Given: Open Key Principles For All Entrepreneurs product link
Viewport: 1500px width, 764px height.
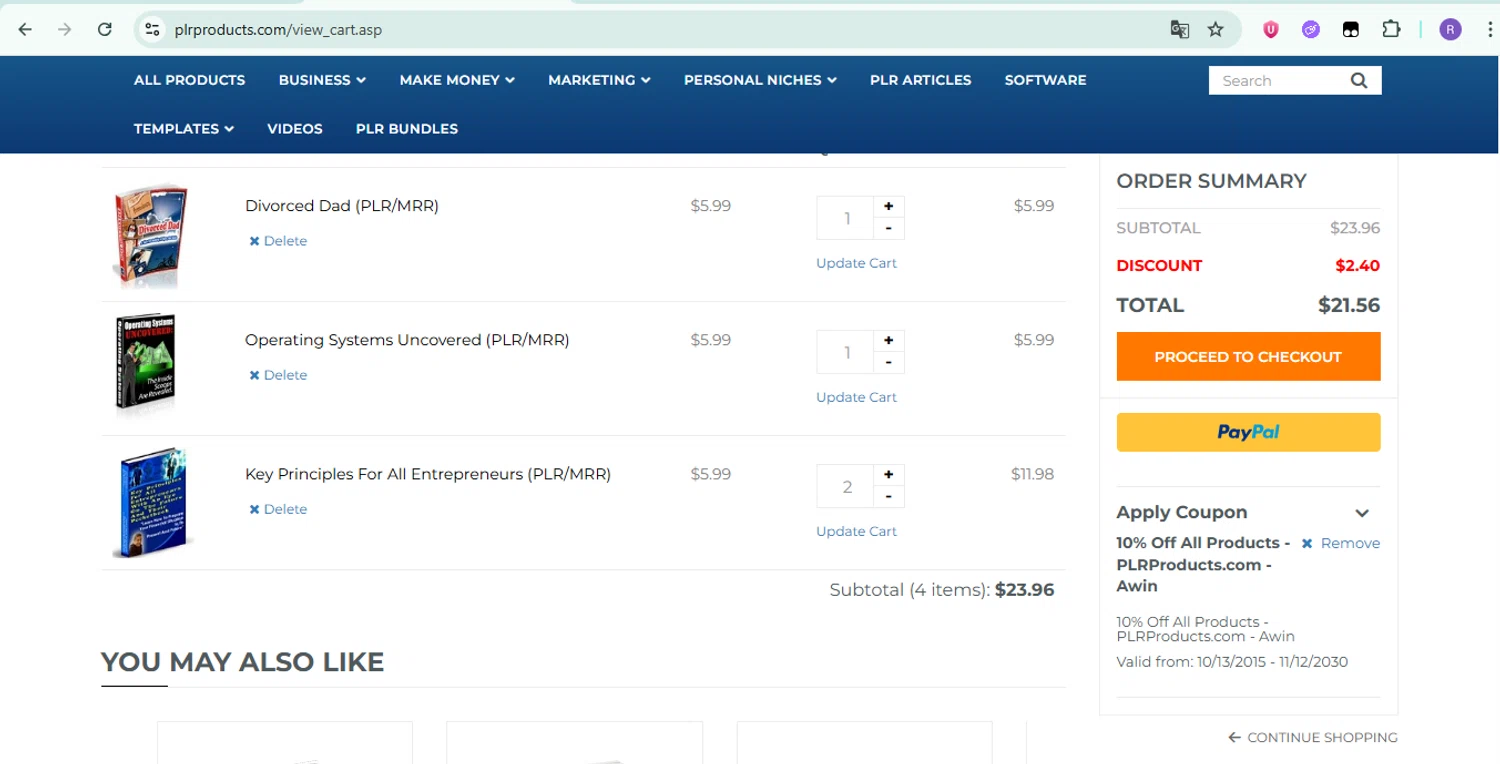Looking at the screenshot, I should [x=428, y=474].
